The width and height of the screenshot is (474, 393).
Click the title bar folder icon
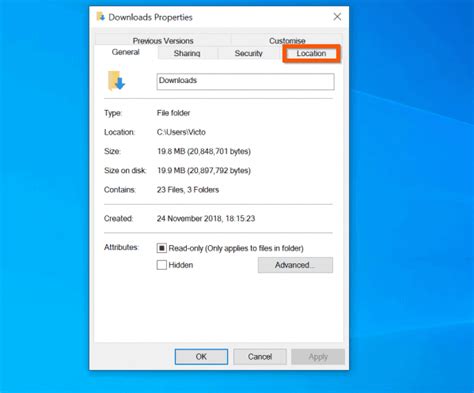100,17
